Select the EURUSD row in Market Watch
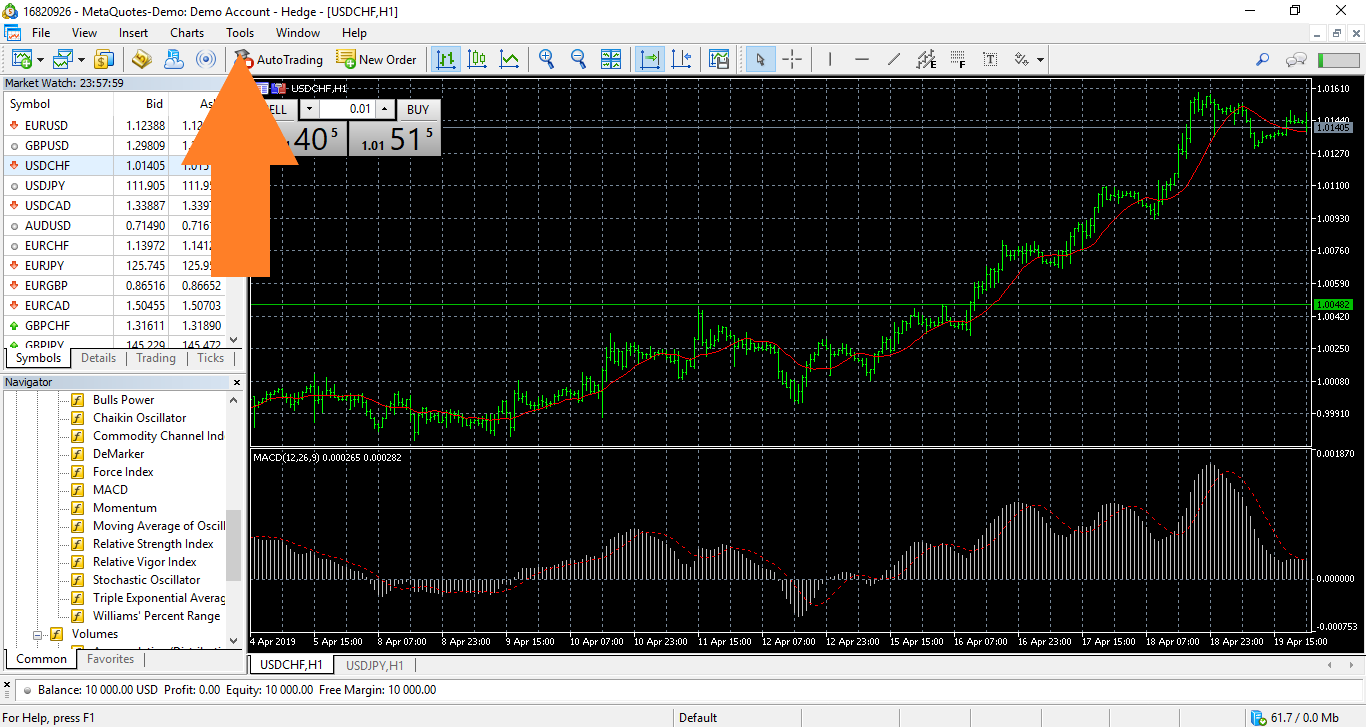This screenshot has height=727, width=1366. (x=115, y=125)
